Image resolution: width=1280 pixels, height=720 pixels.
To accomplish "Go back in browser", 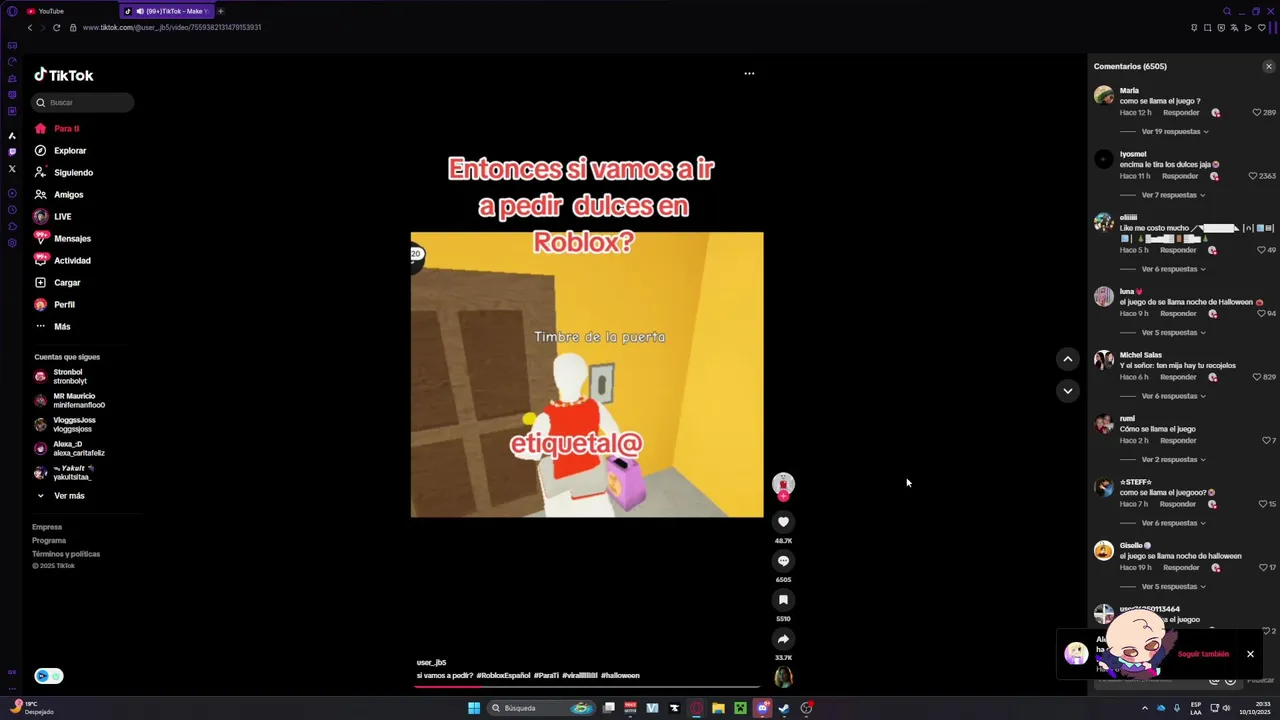I will pos(30,28).
